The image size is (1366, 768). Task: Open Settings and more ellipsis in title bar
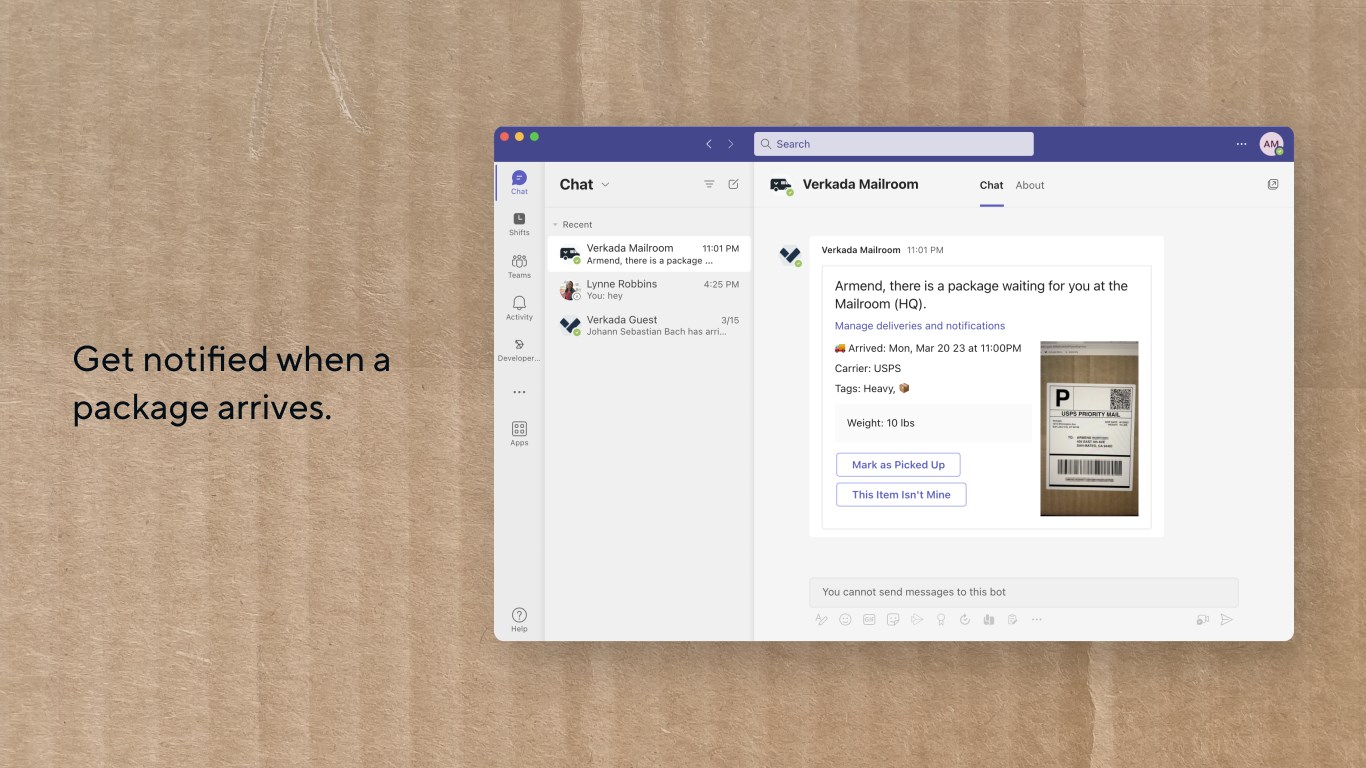[x=1241, y=144]
